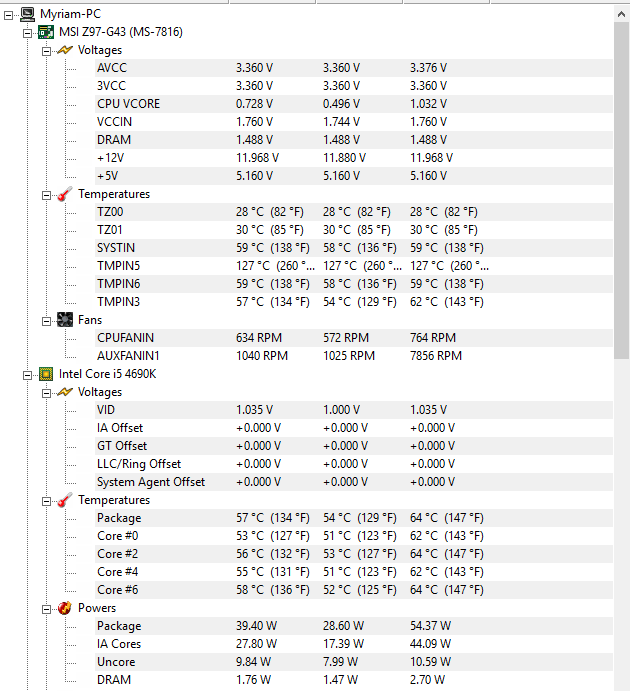Screen dimensions: 630x691
Task: Click the motherboard Voltages lightning icon
Action: click(x=65, y=50)
